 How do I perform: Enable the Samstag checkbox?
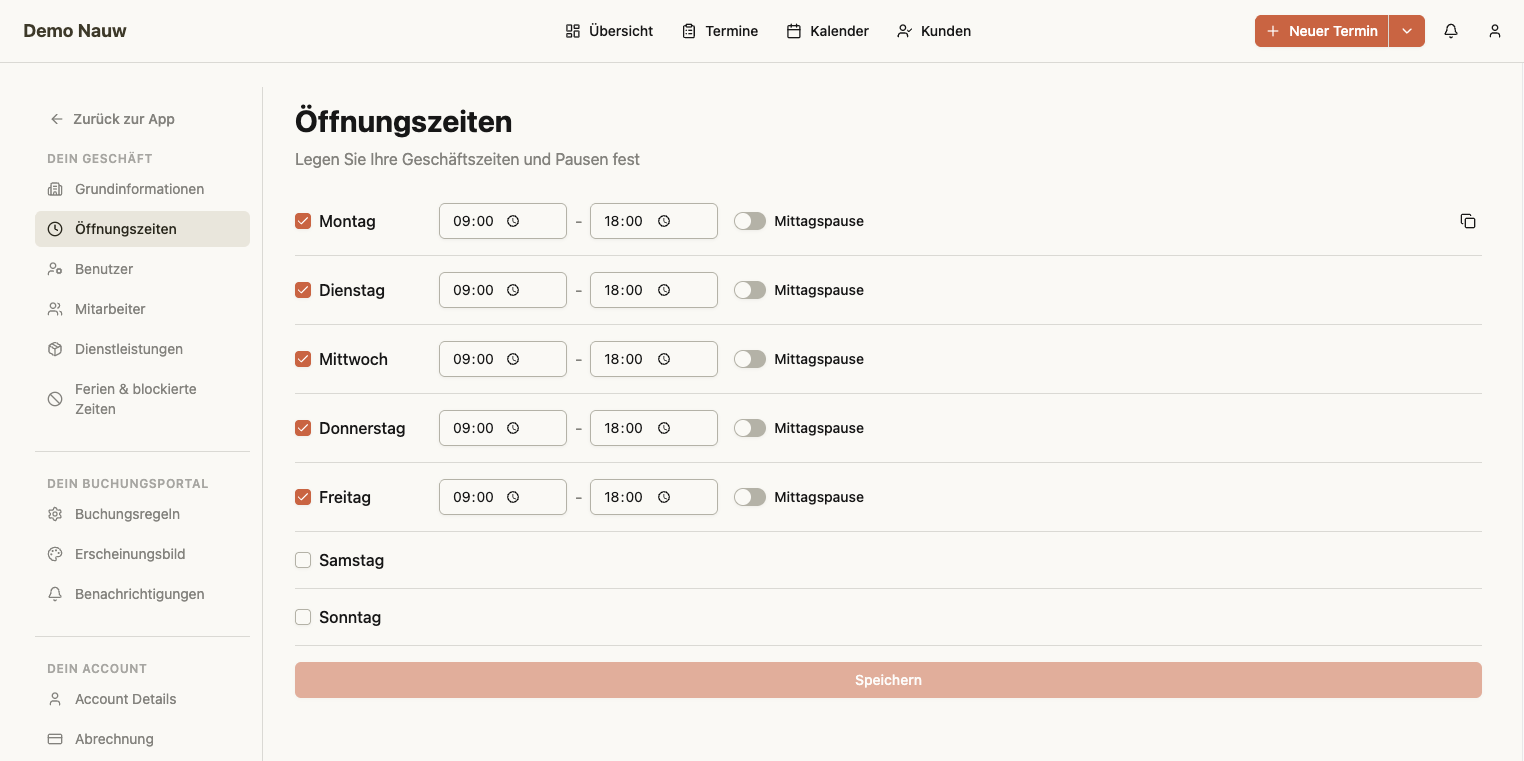[303, 560]
